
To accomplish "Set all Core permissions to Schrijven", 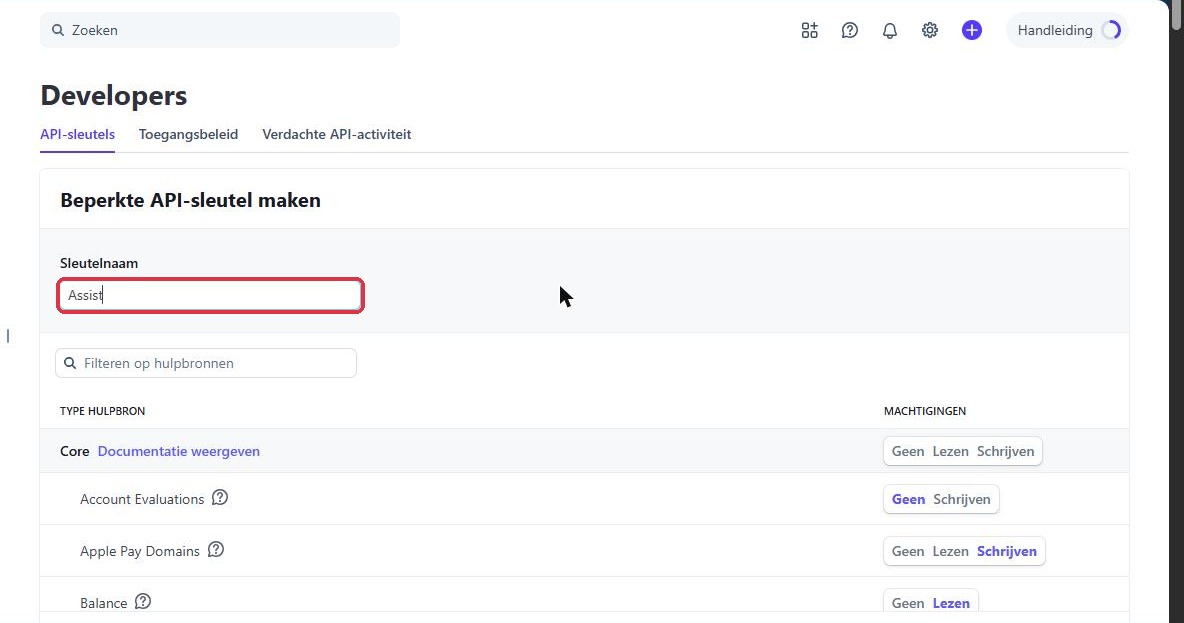I will pos(1005,451).
